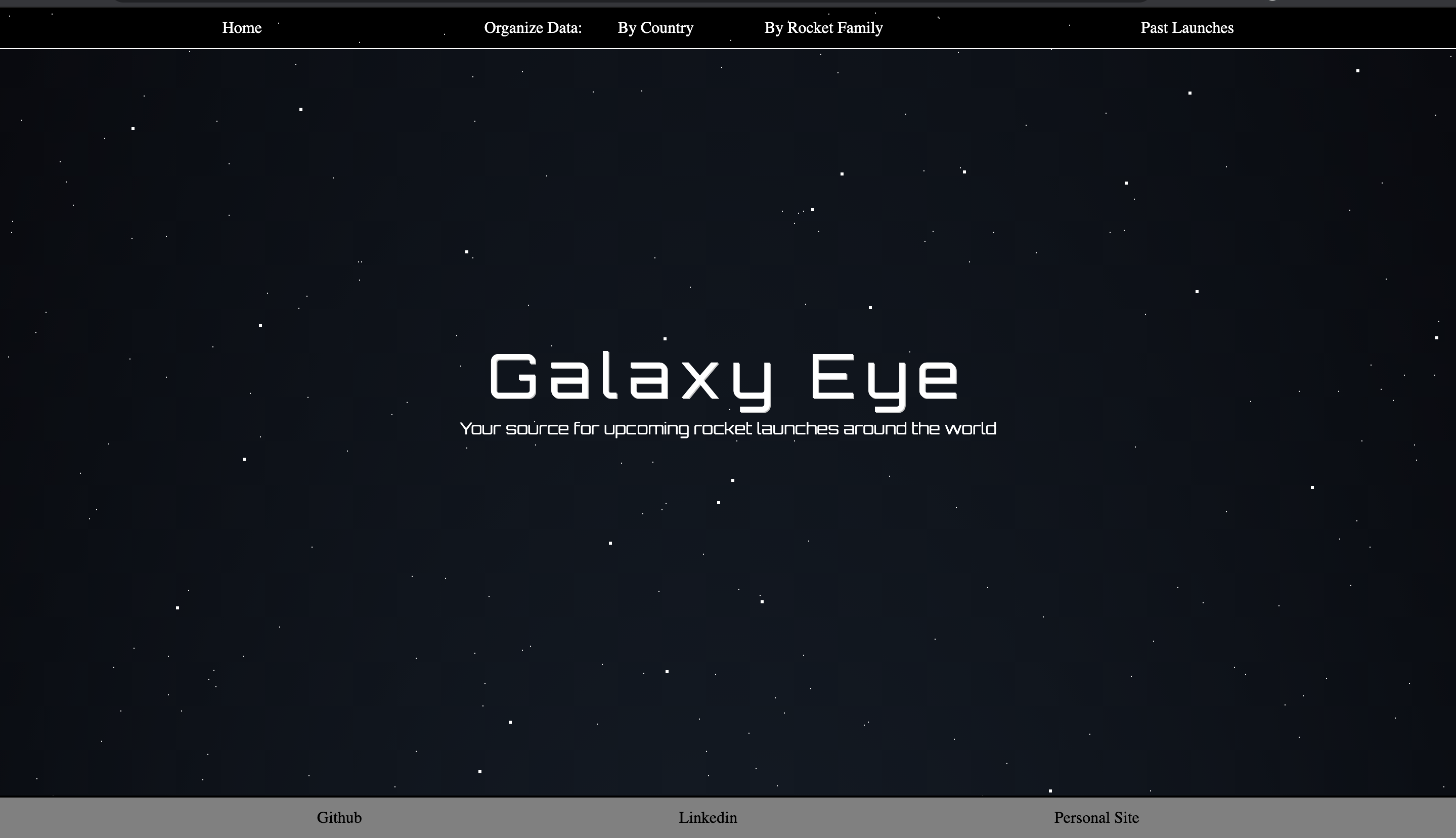Open the Past Launches page
Image resolution: width=1456 pixels, height=838 pixels.
tap(1186, 28)
